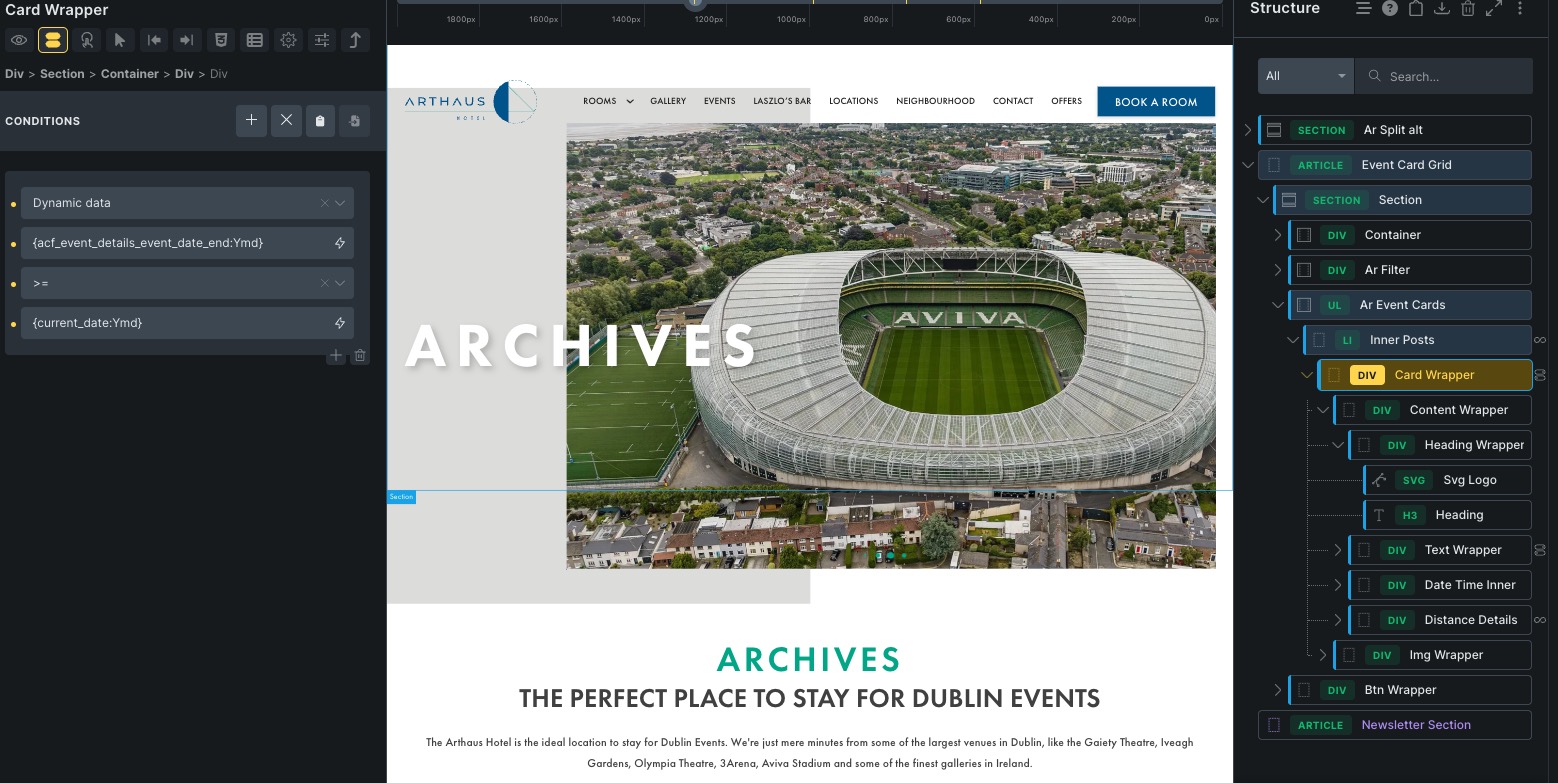This screenshot has height=783, width=1558.
Task: Click lightning icon beside event_date_end field
Action: [340, 243]
